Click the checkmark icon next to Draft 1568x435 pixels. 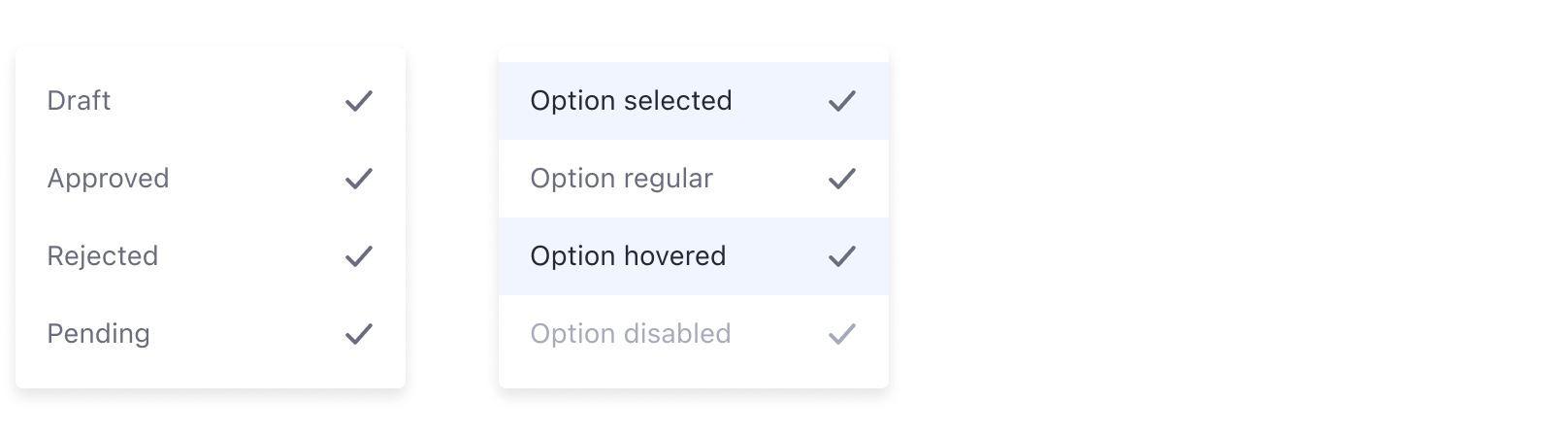point(359,101)
